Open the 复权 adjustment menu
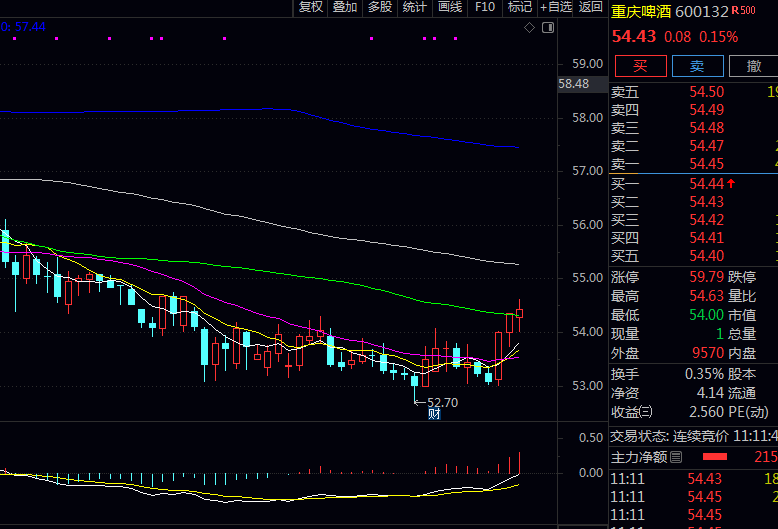The image size is (778, 529). (311, 7)
